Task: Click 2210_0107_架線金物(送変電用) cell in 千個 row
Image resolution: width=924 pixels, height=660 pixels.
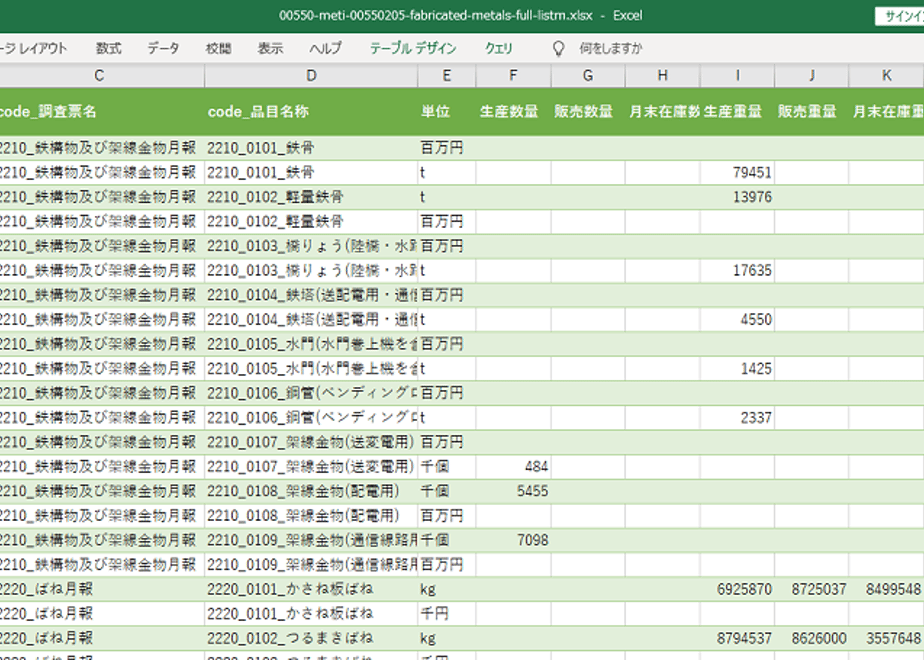Action: click(311, 467)
